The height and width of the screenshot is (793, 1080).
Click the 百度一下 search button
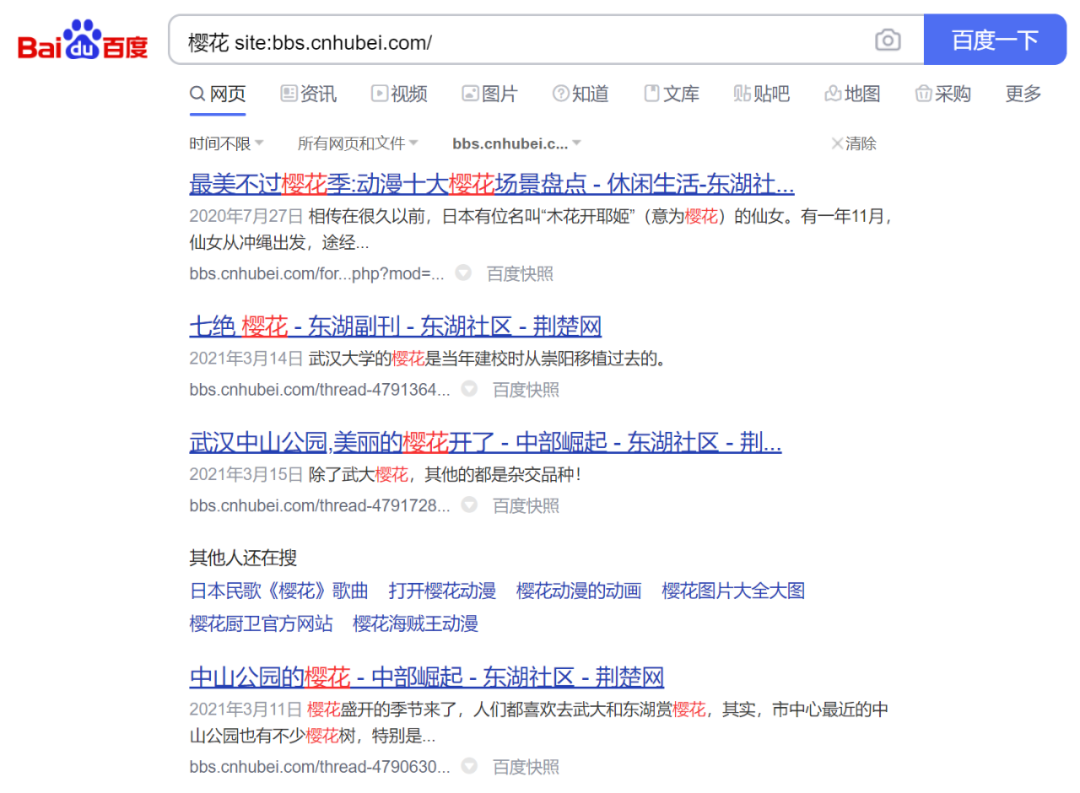[995, 40]
